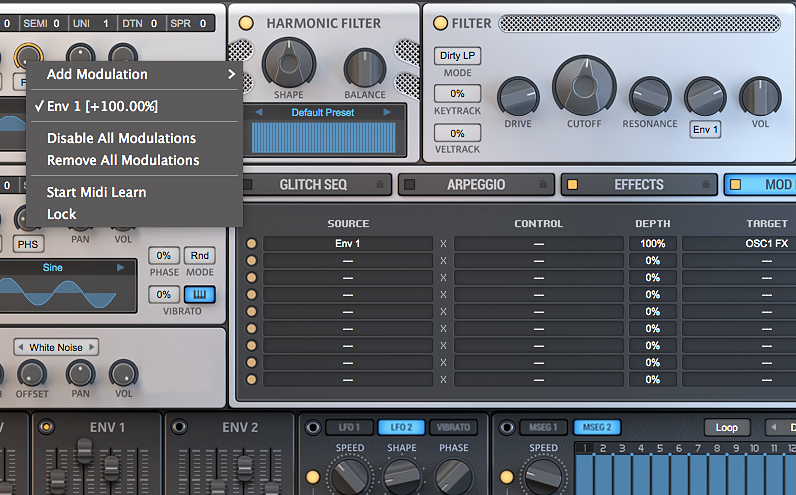Click the PHS button

[x=28, y=244]
